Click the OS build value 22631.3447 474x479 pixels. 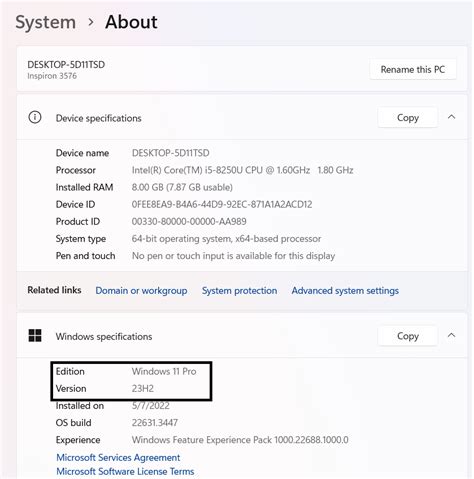click(155, 423)
